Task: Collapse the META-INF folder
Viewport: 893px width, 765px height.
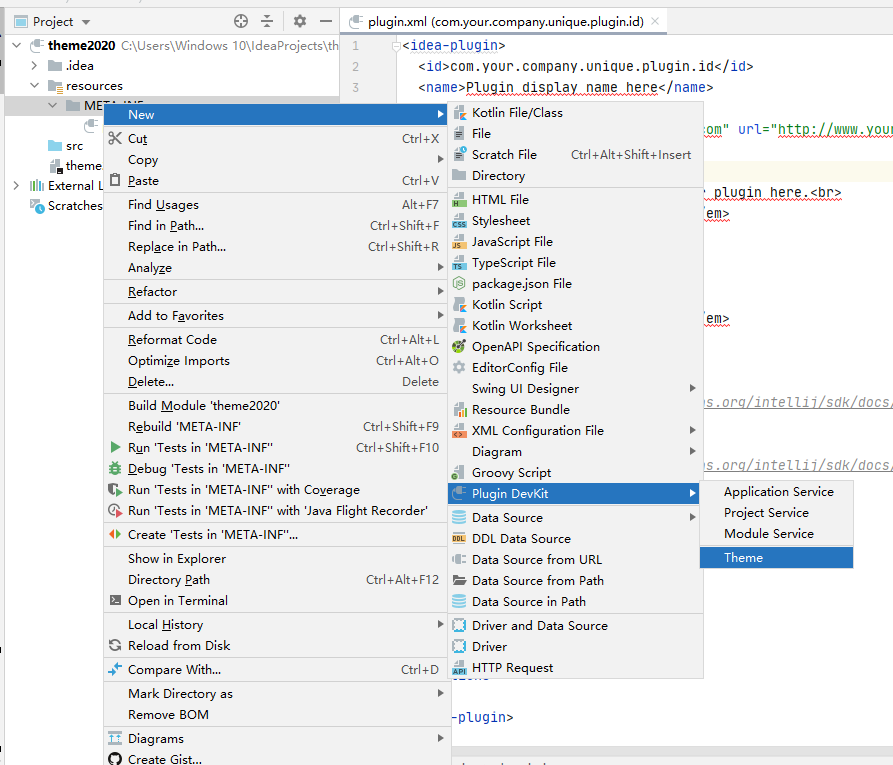Action: point(52,105)
